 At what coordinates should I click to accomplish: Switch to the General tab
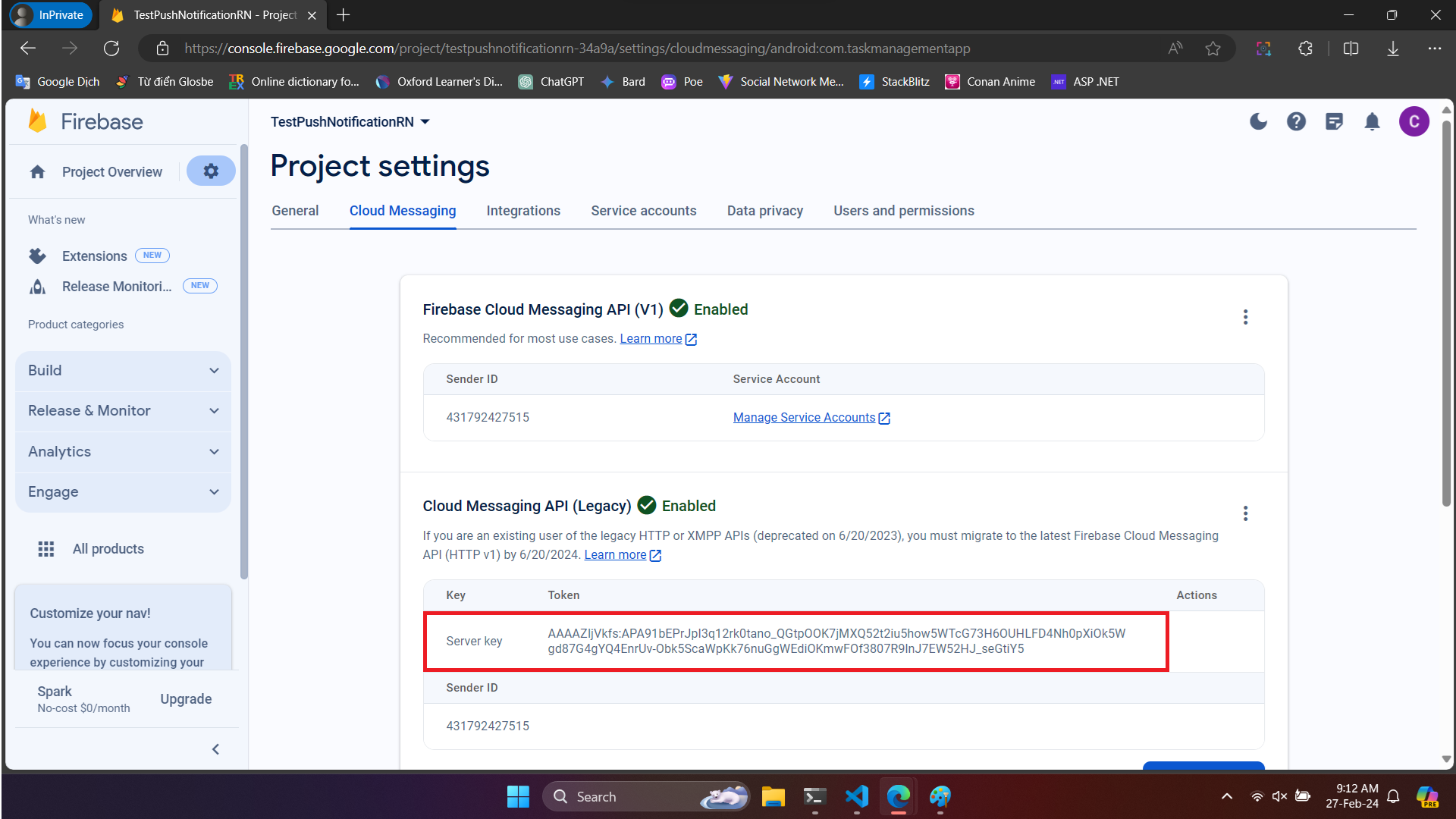295,211
